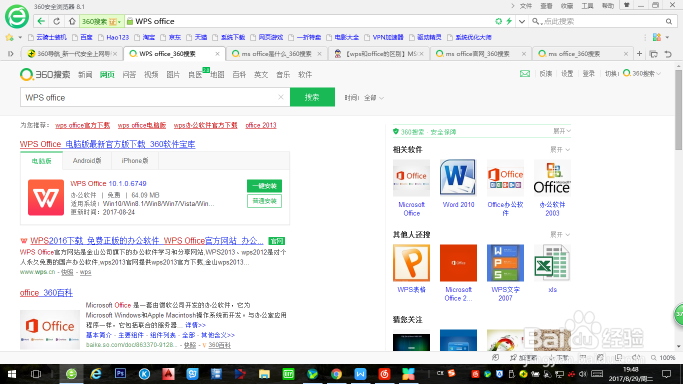Open the favorites dropdown arrow
The width and height of the screenshot is (683, 384).
[20, 37]
